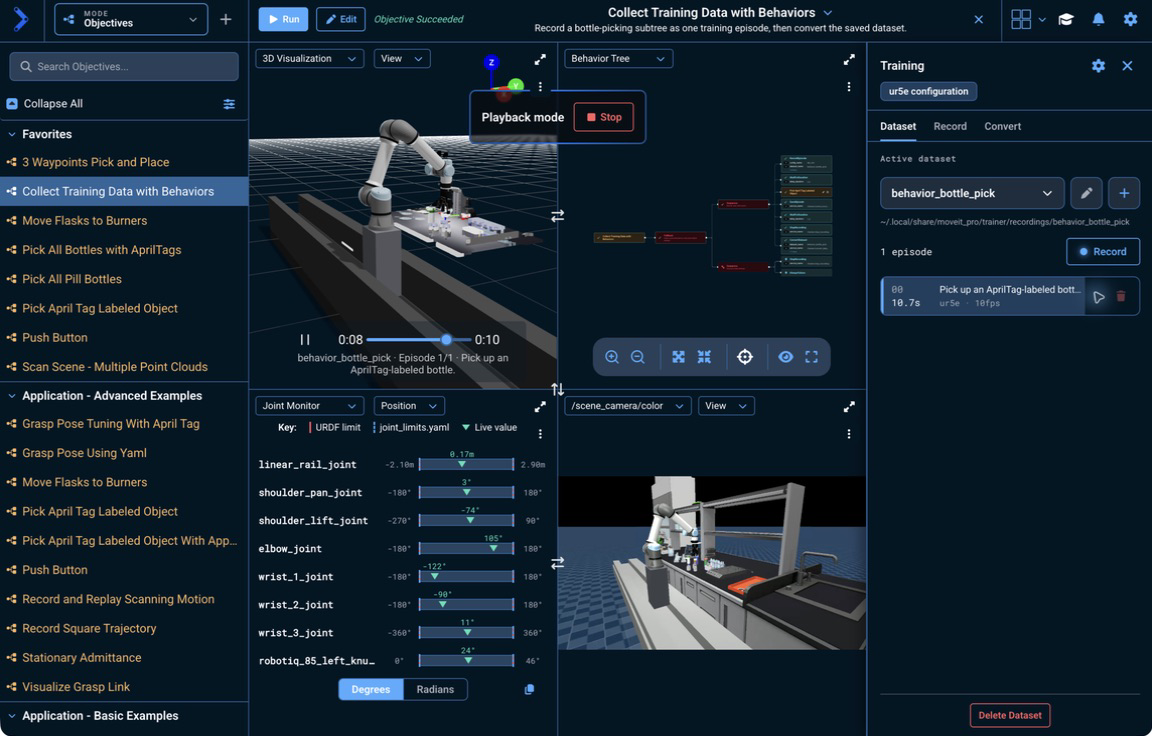Click the elbow_joint position bar

coord(466,549)
